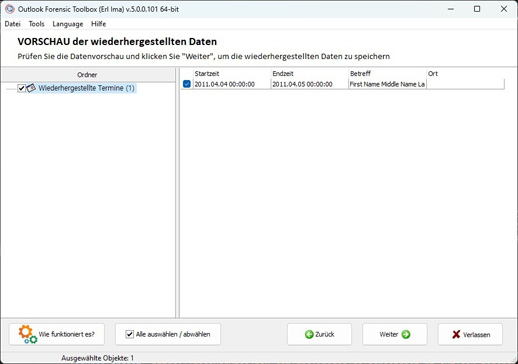Viewport: 518px width, 364px height.
Task: Click the gears icon beside Wie funktioniert es
Action: [x=27, y=334]
